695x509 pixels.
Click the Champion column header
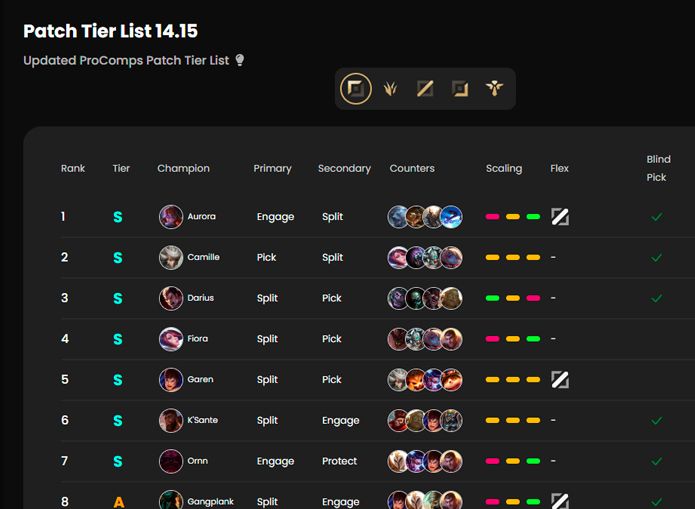(183, 169)
